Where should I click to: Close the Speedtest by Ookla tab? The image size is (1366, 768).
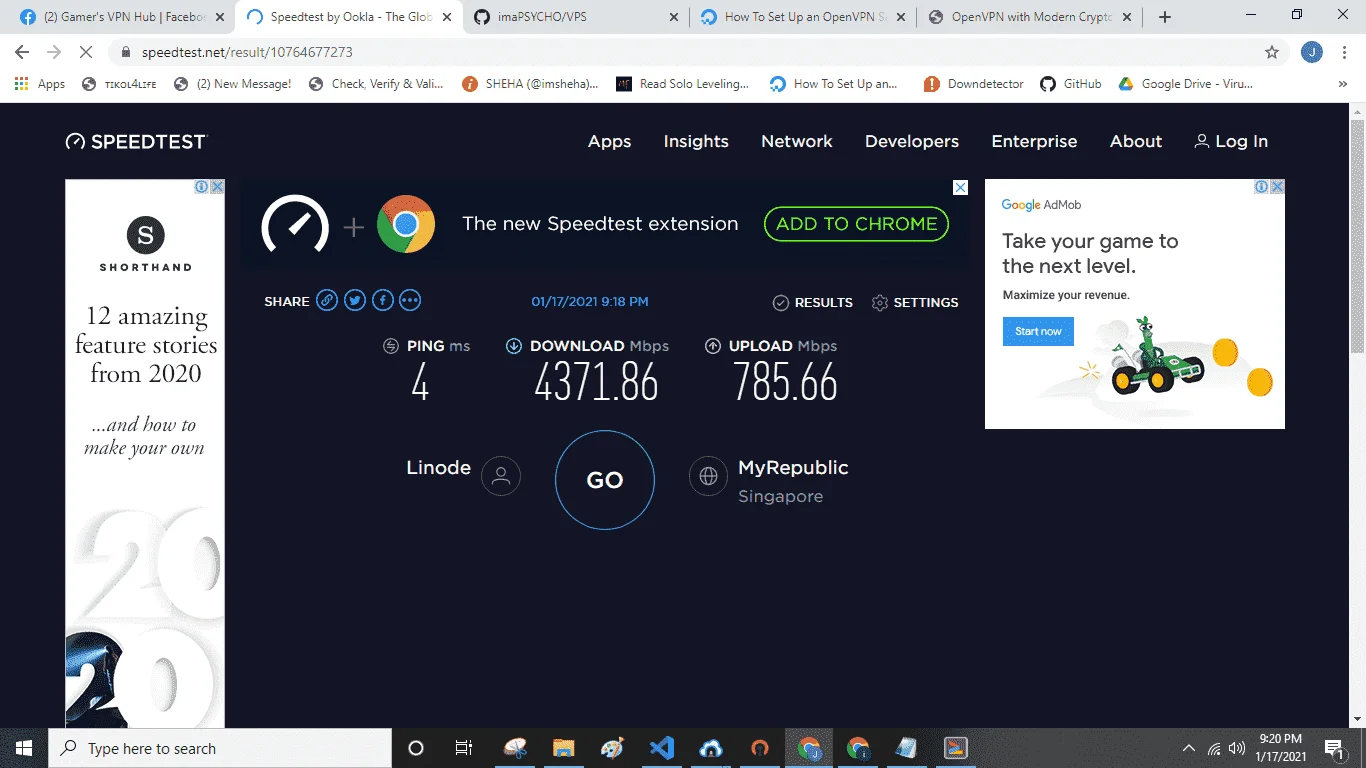pyautogui.click(x=447, y=17)
